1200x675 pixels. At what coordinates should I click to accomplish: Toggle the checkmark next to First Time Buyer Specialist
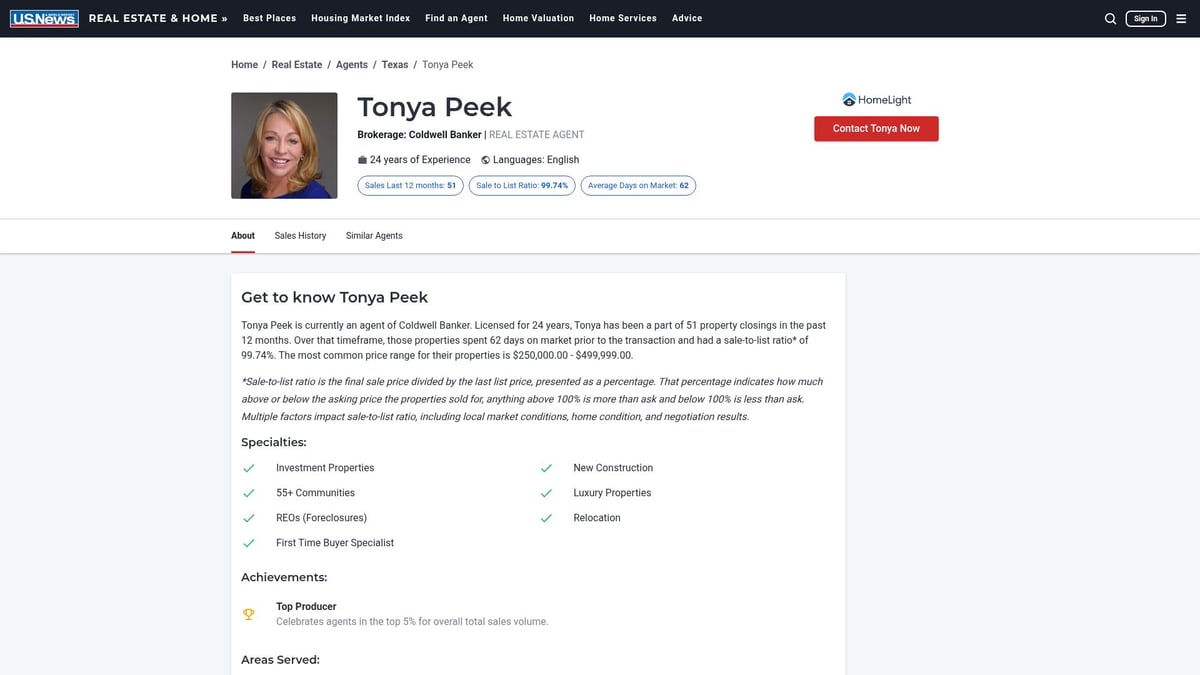(248, 542)
